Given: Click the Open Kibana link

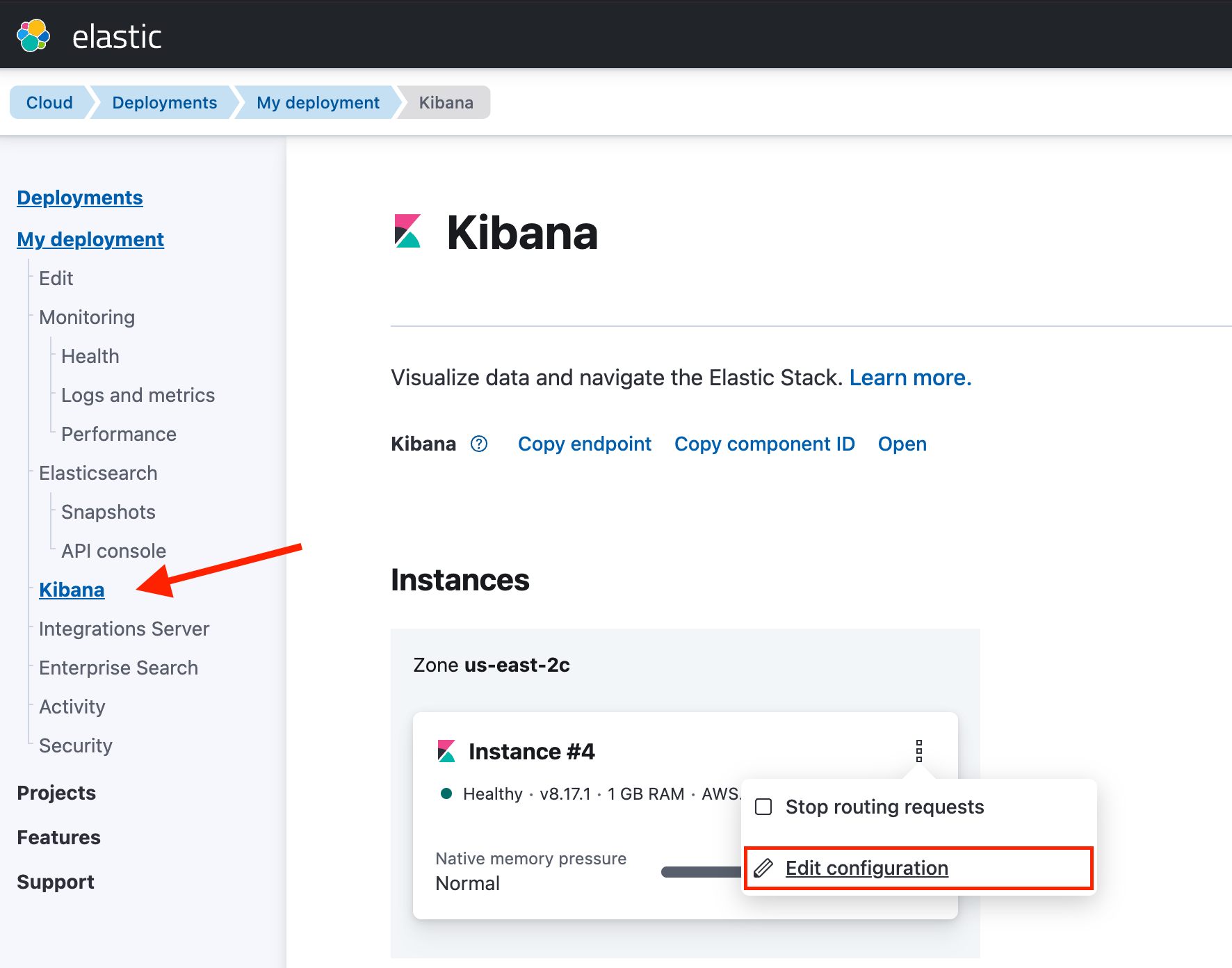Looking at the screenshot, I should click(x=902, y=444).
